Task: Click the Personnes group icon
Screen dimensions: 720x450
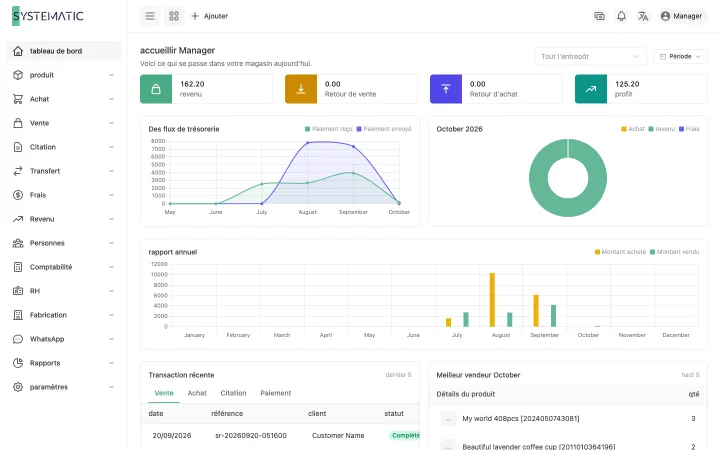Action: point(18,243)
